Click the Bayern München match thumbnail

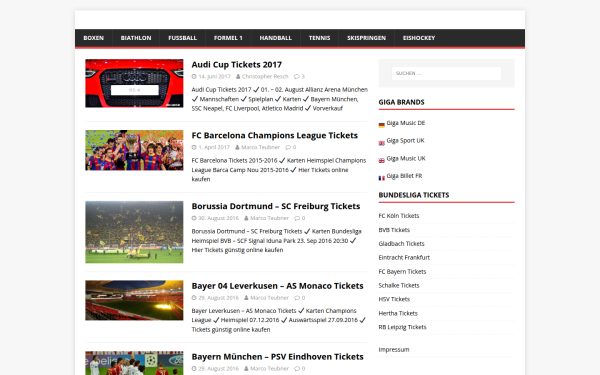pyautogui.click(x=134, y=363)
